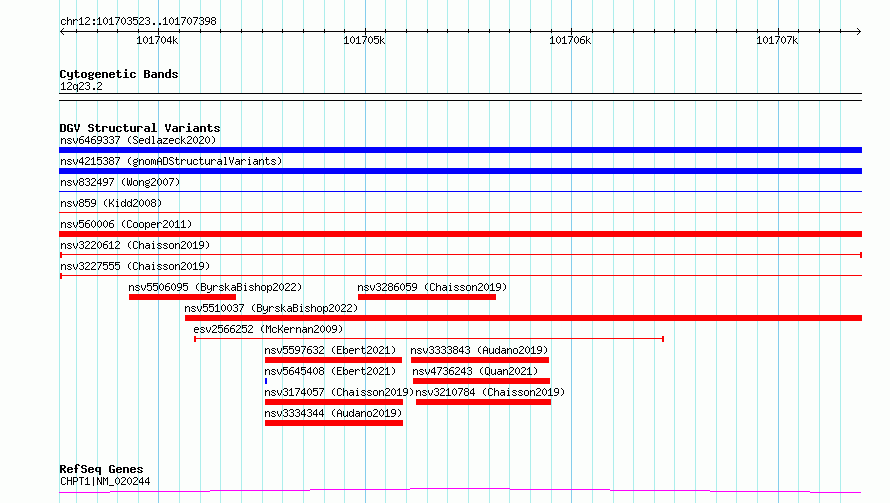Screen dimensions: 890x503
Task: Click the 101704k ruler tick label
Action: pos(157,40)
